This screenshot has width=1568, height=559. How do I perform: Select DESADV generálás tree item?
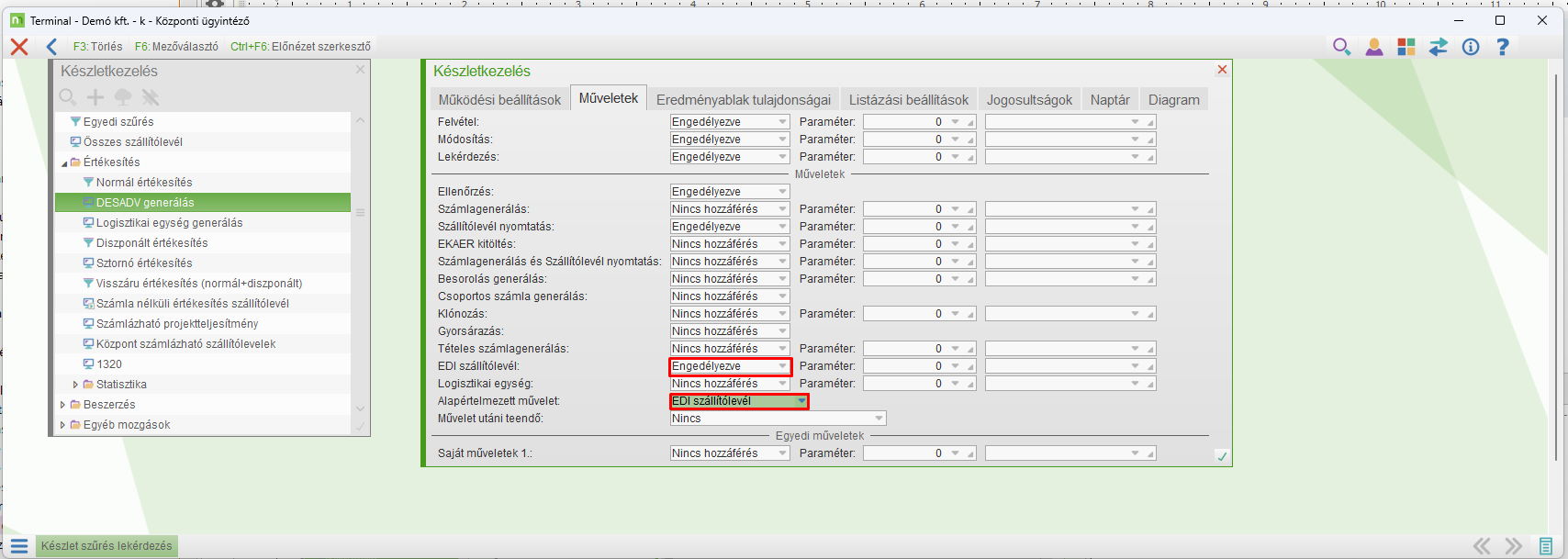coord(203,203)
